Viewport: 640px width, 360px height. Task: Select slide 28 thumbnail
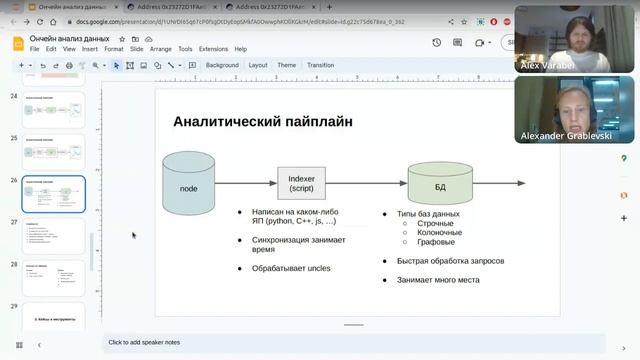tap(53, 278)
